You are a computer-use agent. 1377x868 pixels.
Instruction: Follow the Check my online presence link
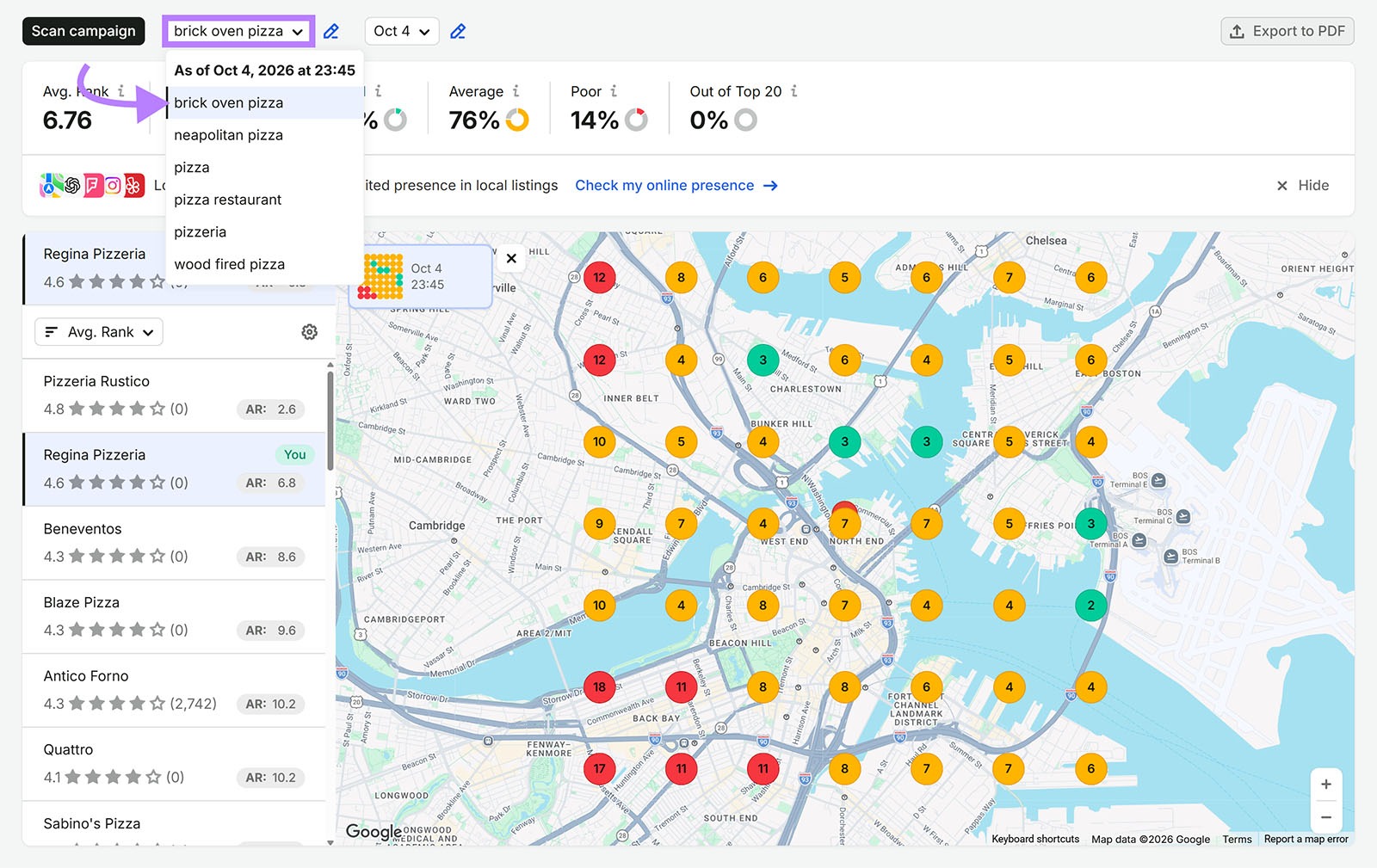point(676,186)
